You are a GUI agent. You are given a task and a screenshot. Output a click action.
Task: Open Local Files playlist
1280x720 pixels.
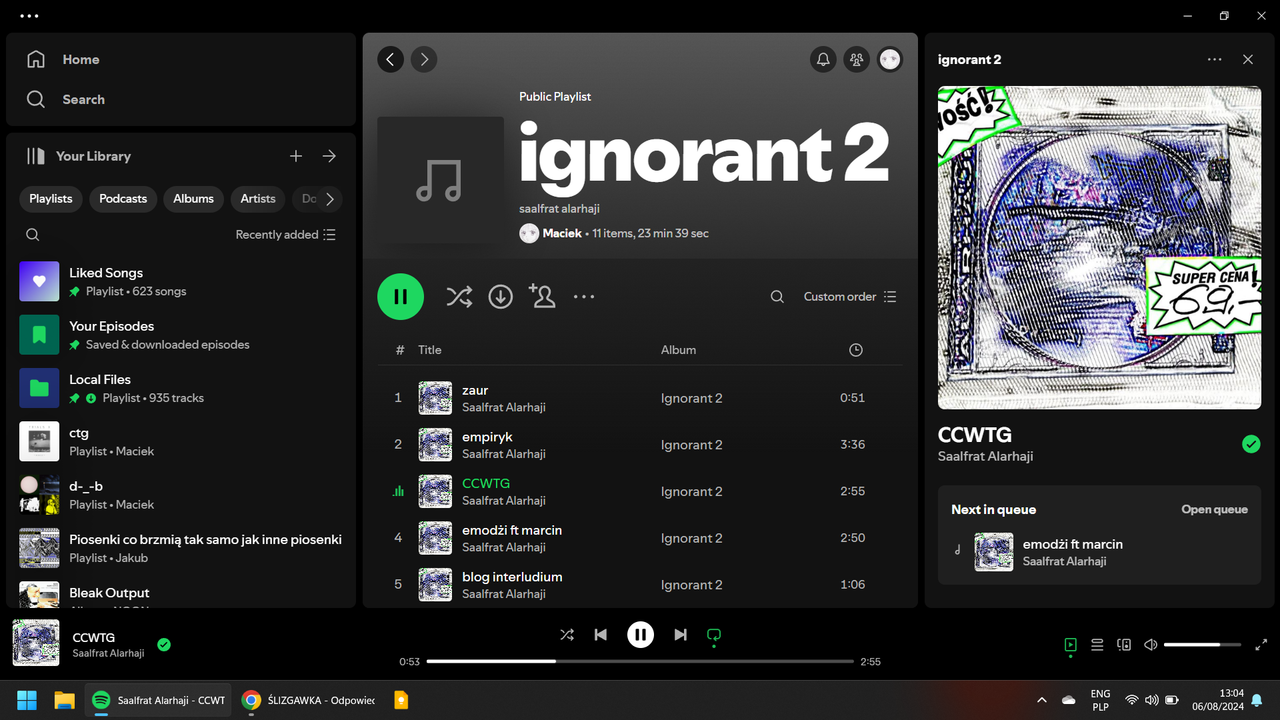[x=181, y=388]
